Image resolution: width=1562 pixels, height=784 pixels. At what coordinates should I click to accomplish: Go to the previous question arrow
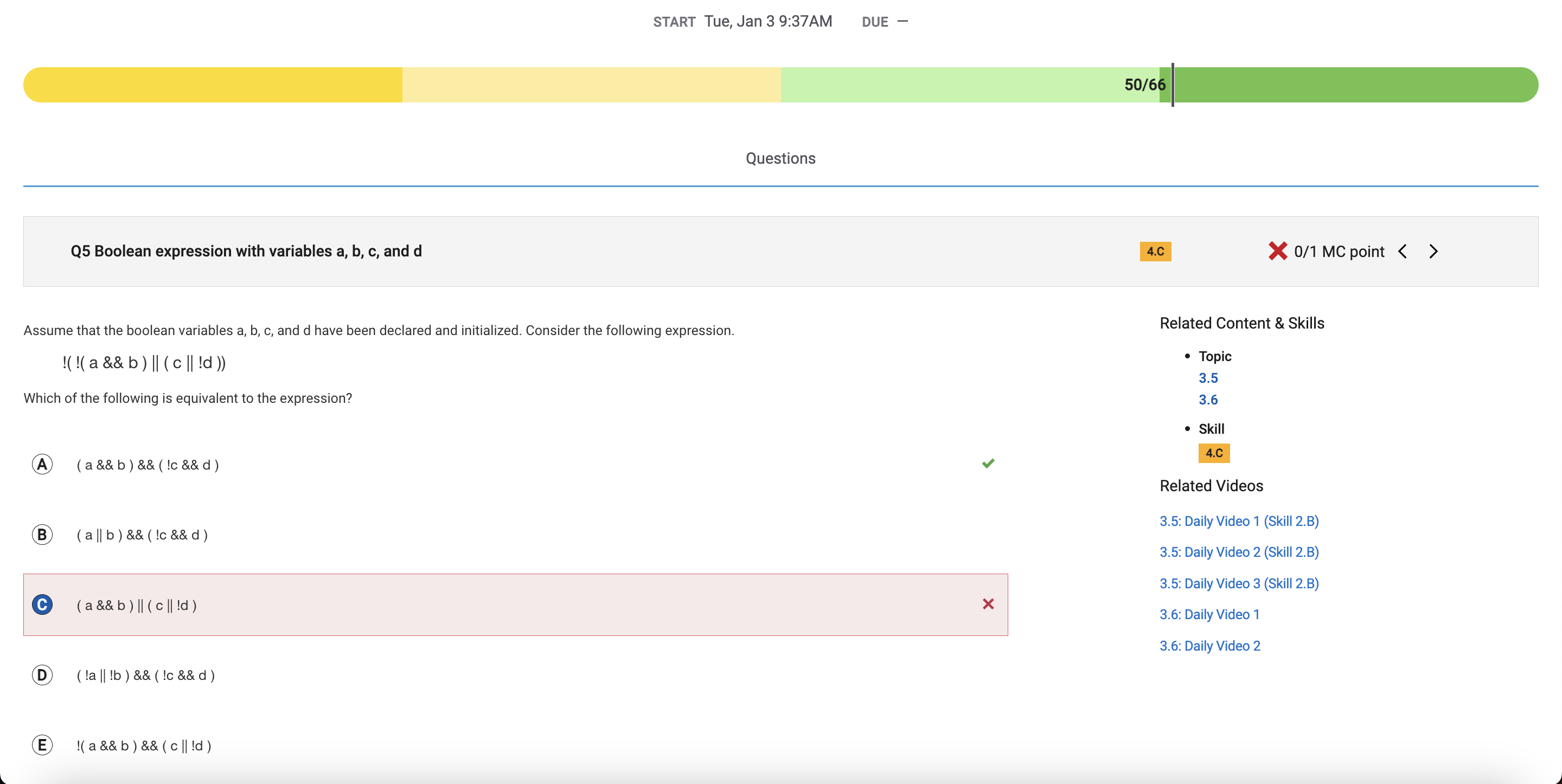click(1403, 252)
